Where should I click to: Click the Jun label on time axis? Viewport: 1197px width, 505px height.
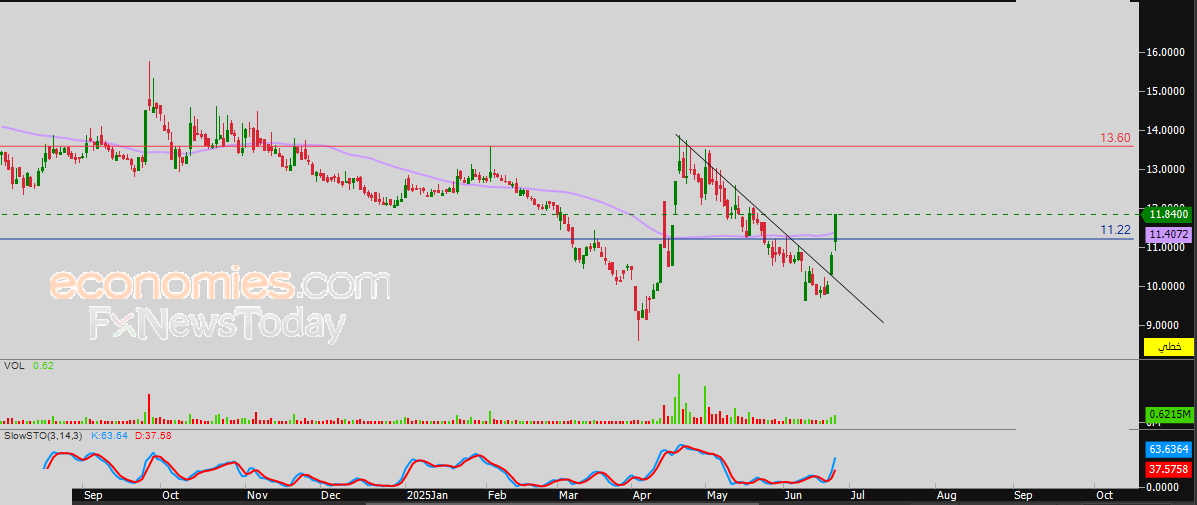point(794,496)
